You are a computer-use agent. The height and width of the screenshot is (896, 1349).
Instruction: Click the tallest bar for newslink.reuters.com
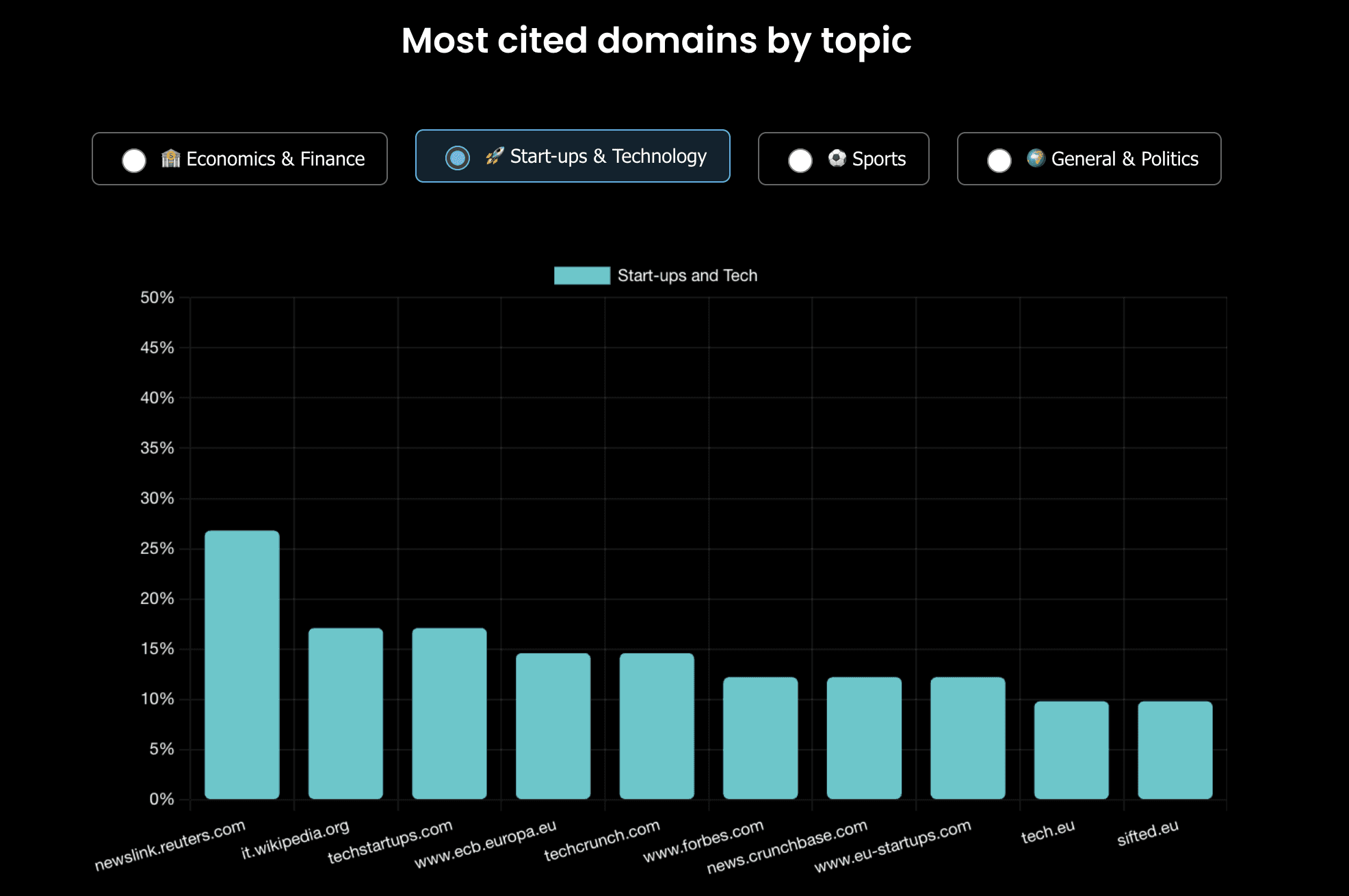pyautogui.click(x=241, y=663)
